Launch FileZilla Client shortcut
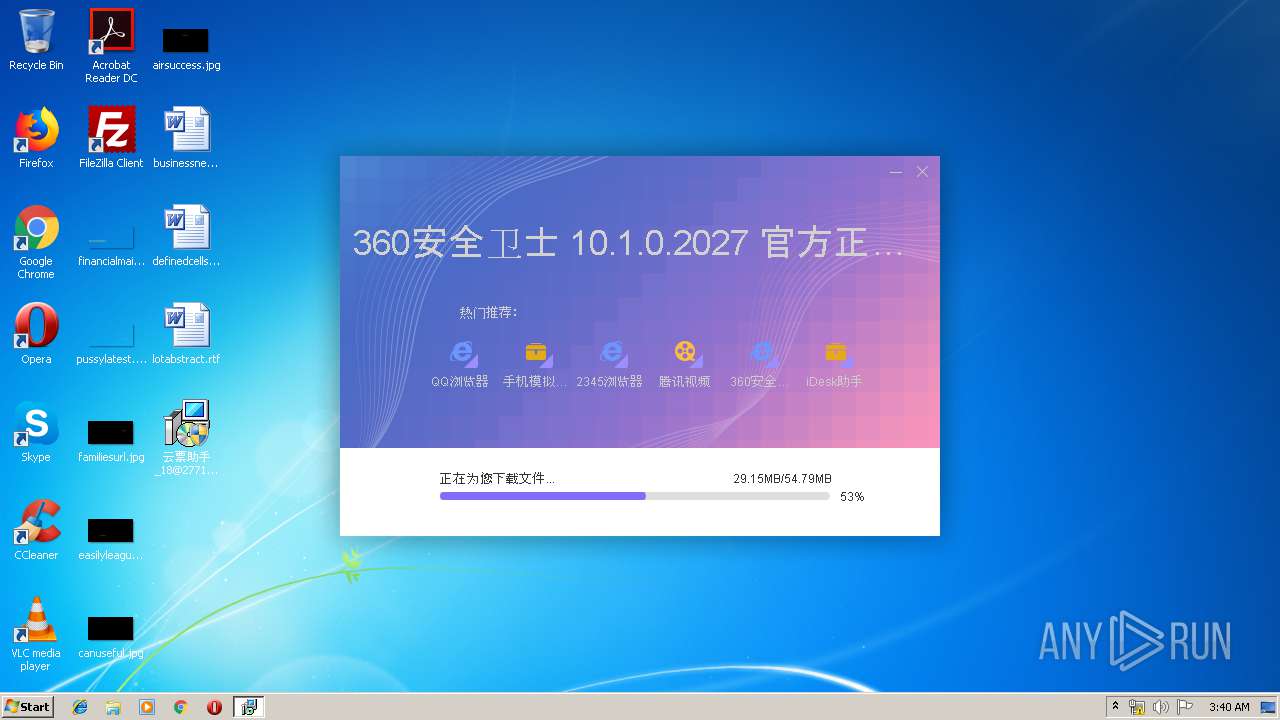The height and width of the screenshot is (720, 1280). tap(111, 138)
